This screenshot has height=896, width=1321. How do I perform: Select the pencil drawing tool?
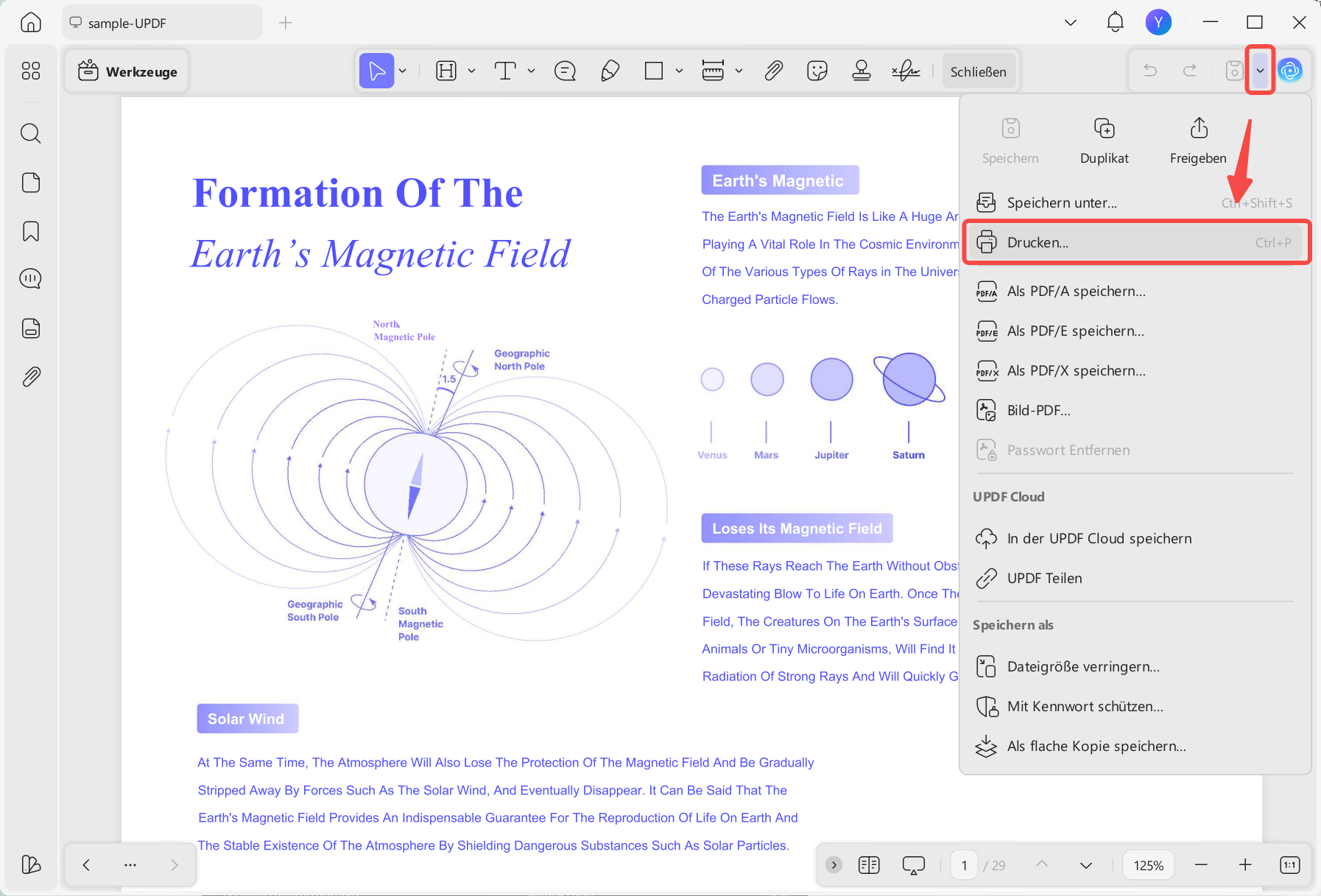pos(610,71)
